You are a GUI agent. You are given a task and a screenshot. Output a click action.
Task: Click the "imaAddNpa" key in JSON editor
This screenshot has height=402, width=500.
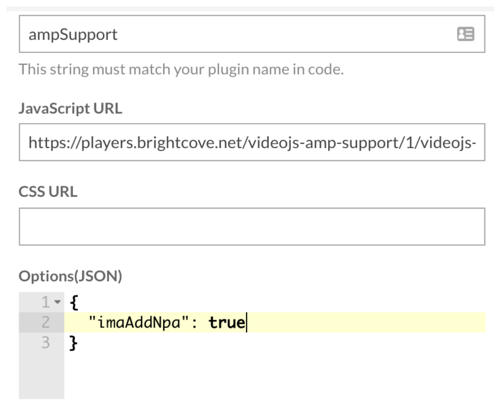click(139, 322)
